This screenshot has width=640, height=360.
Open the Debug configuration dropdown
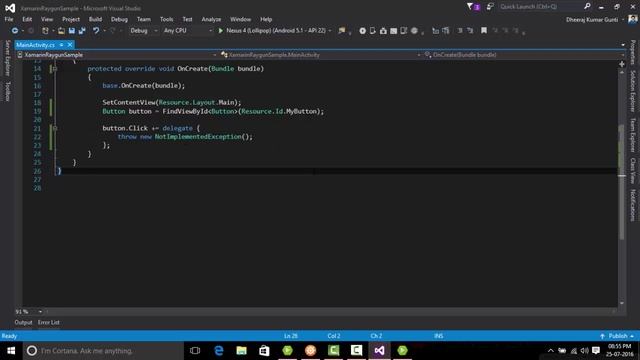pos(143,31)
